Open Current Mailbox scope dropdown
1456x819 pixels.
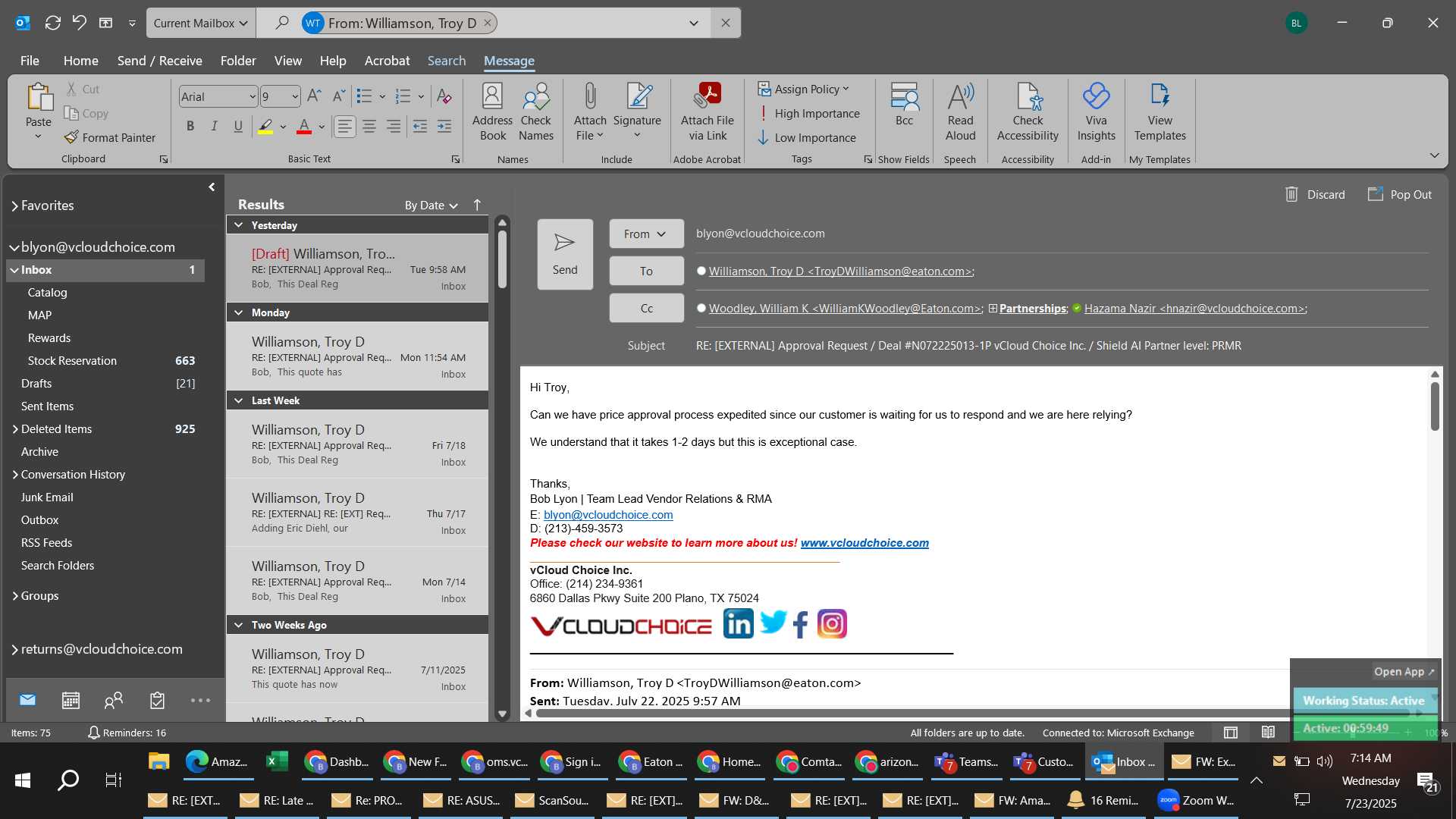pos(201,23)
